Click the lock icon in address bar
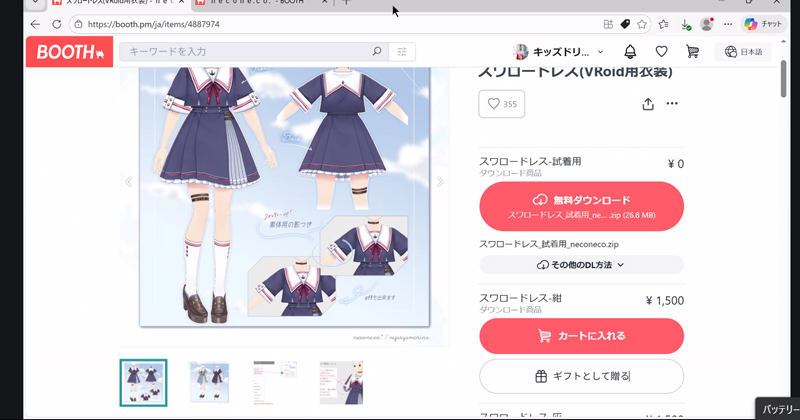 click(78, 24)
